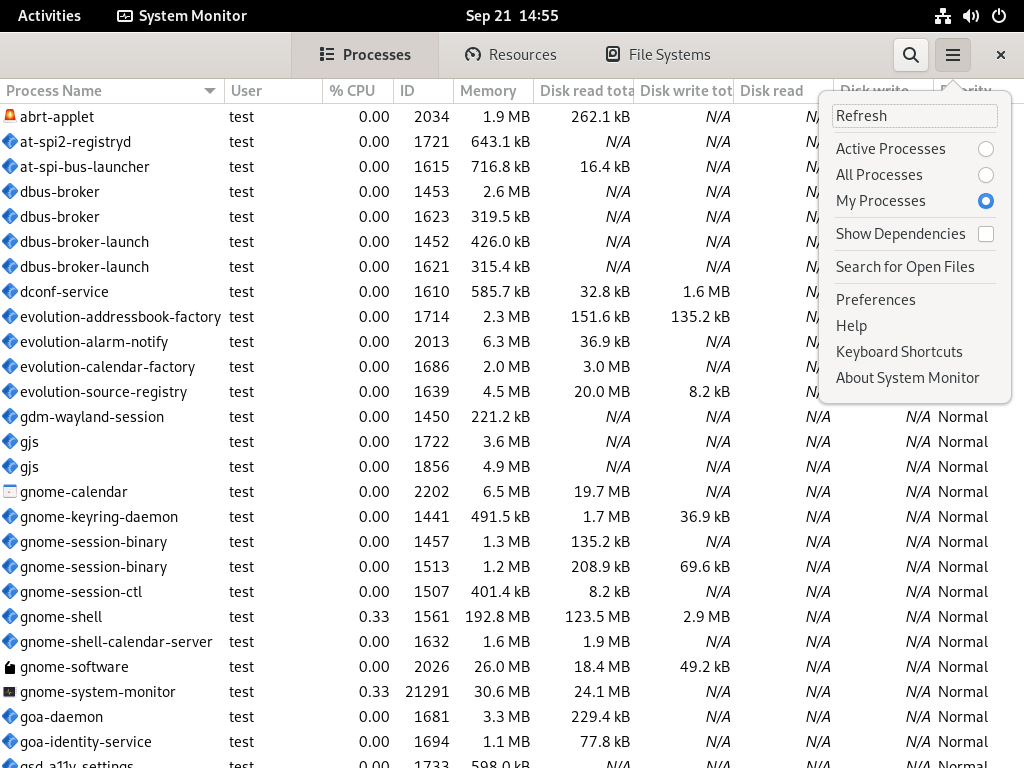
Task: Click the gnome-system-monitor process icon
Action: pos(10,692)
